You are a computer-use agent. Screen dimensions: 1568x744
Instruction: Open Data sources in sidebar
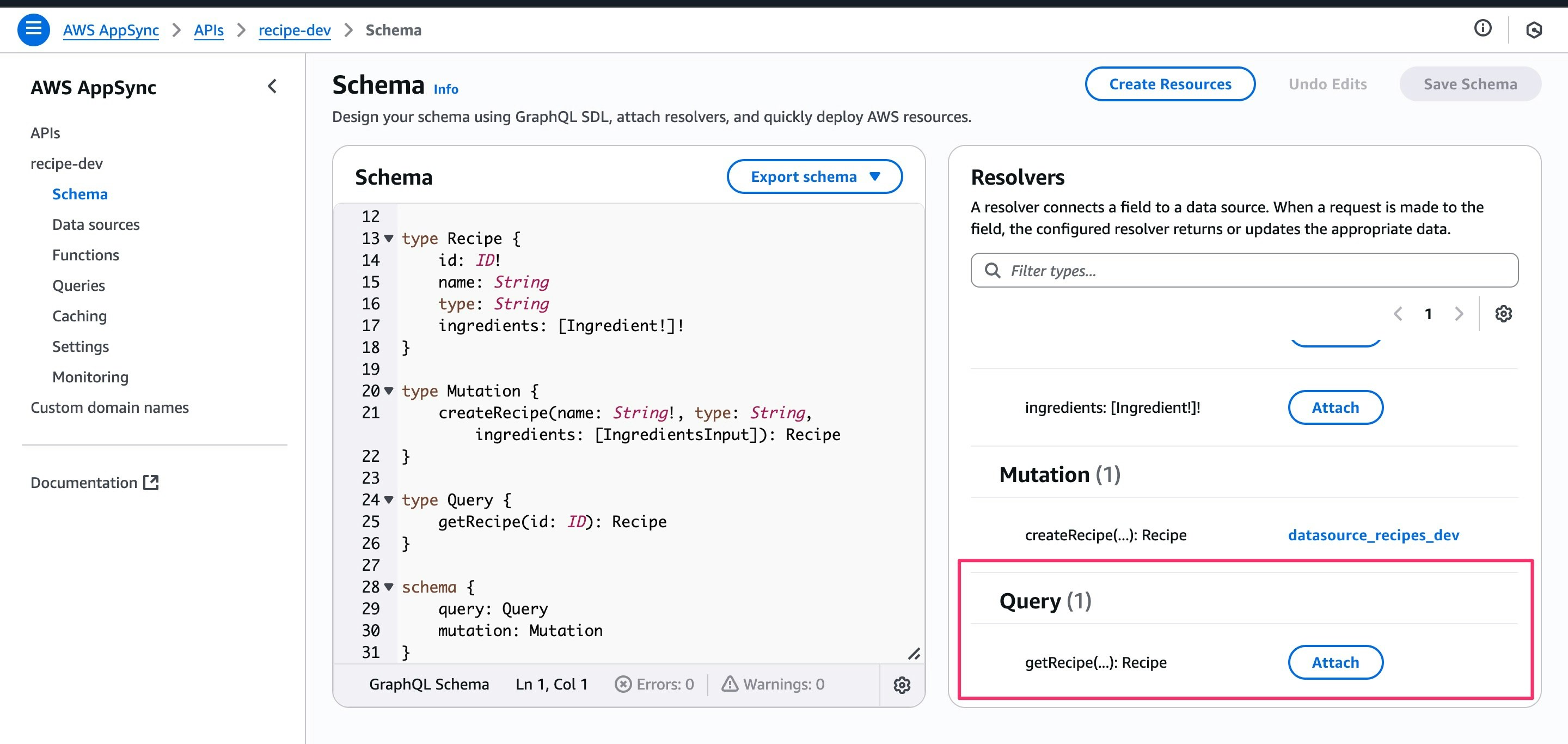[x=96, y=224]
